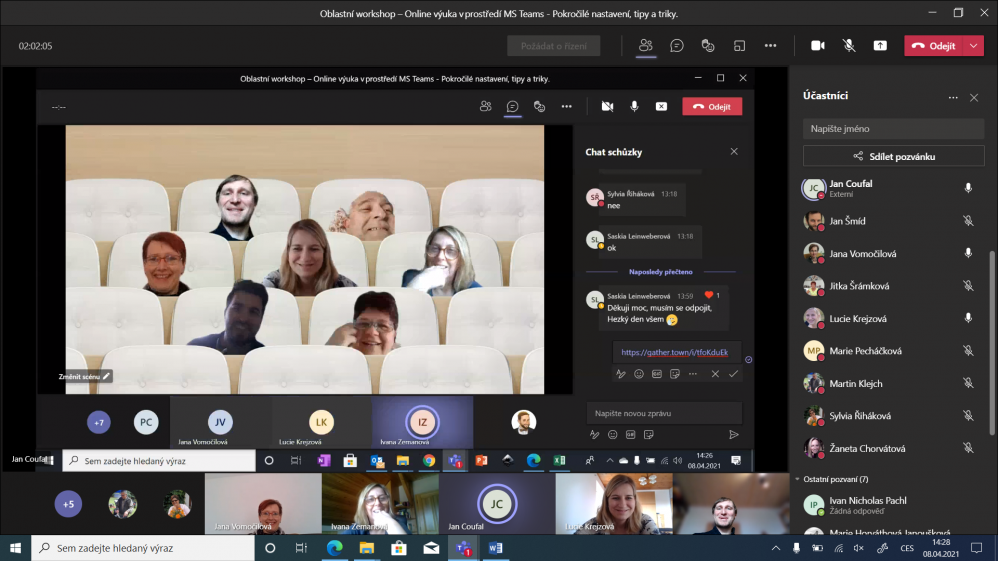Select PC participant avatar in shared window
Image resolution: width=998 pixels, height=561 pixels.
(146, 422)
